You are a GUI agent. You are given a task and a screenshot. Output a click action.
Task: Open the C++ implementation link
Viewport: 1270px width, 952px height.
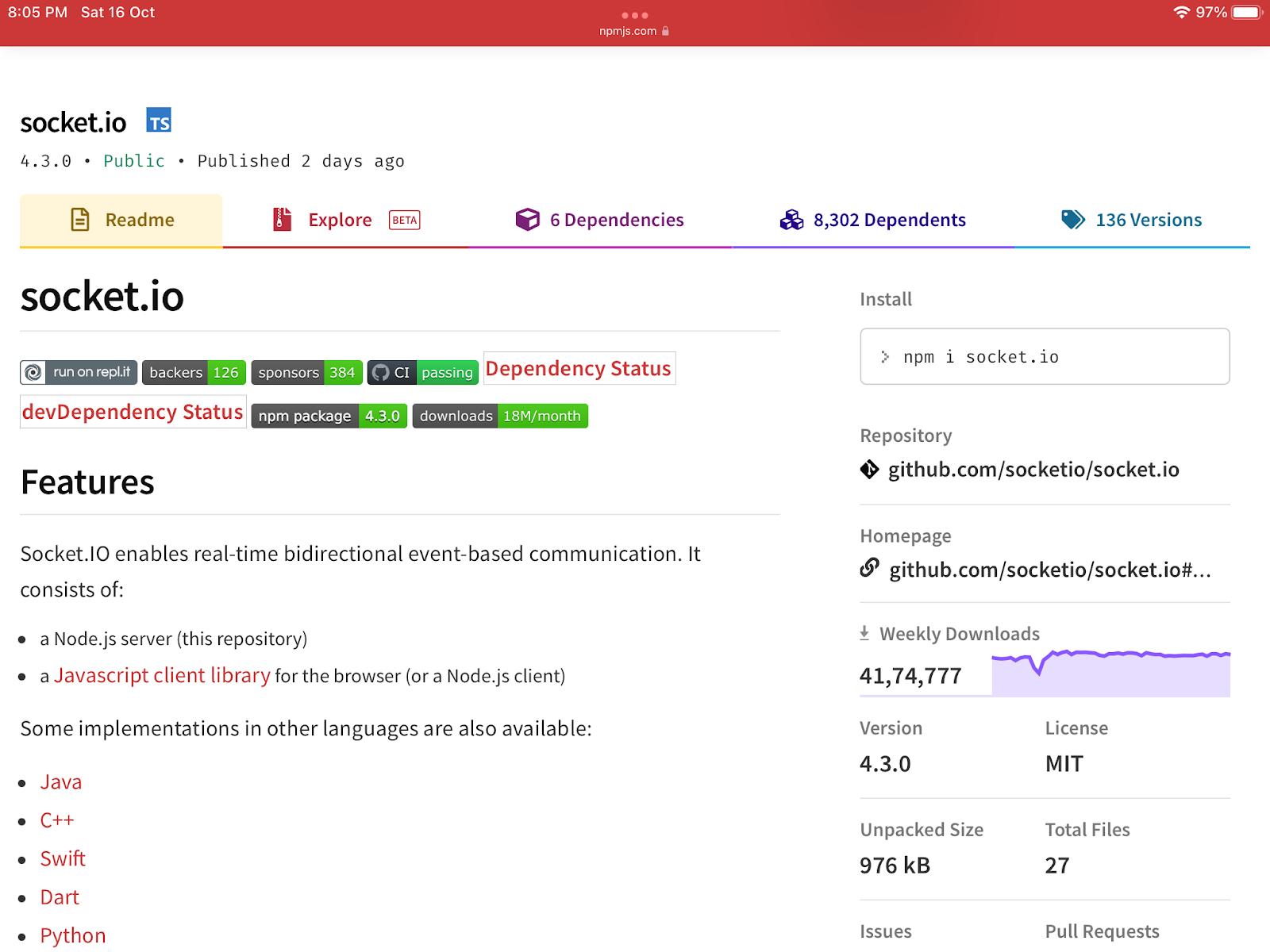57,820
